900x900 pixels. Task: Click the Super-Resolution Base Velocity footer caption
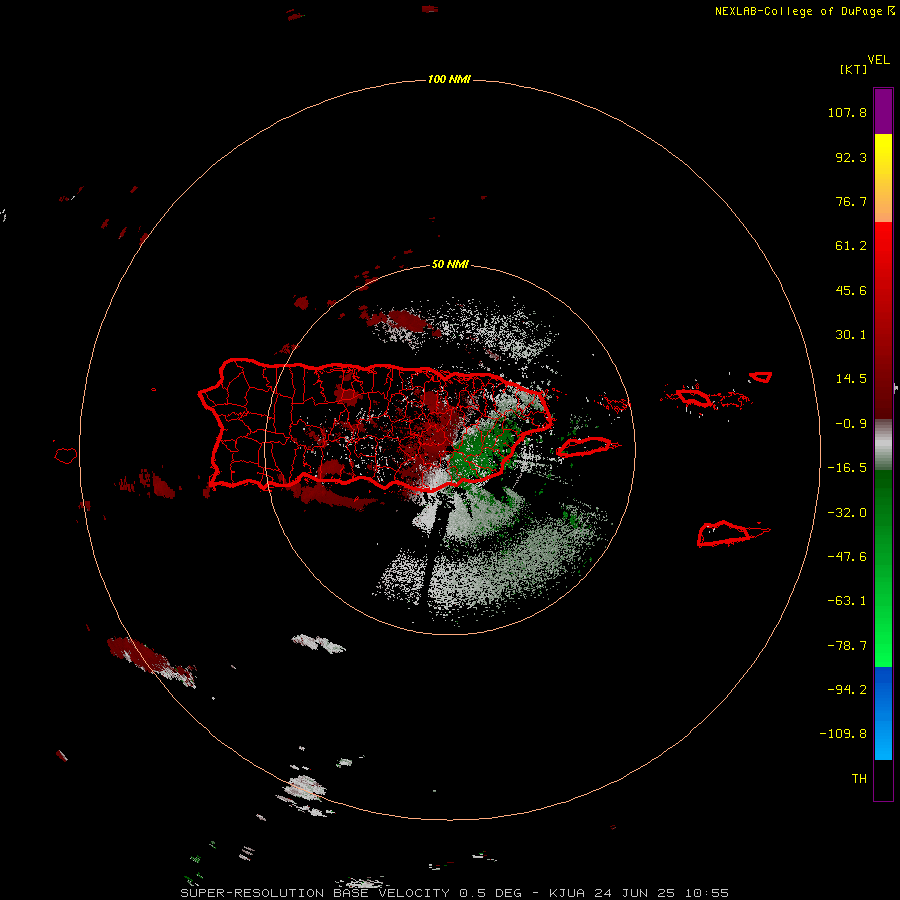click(455, 893)
